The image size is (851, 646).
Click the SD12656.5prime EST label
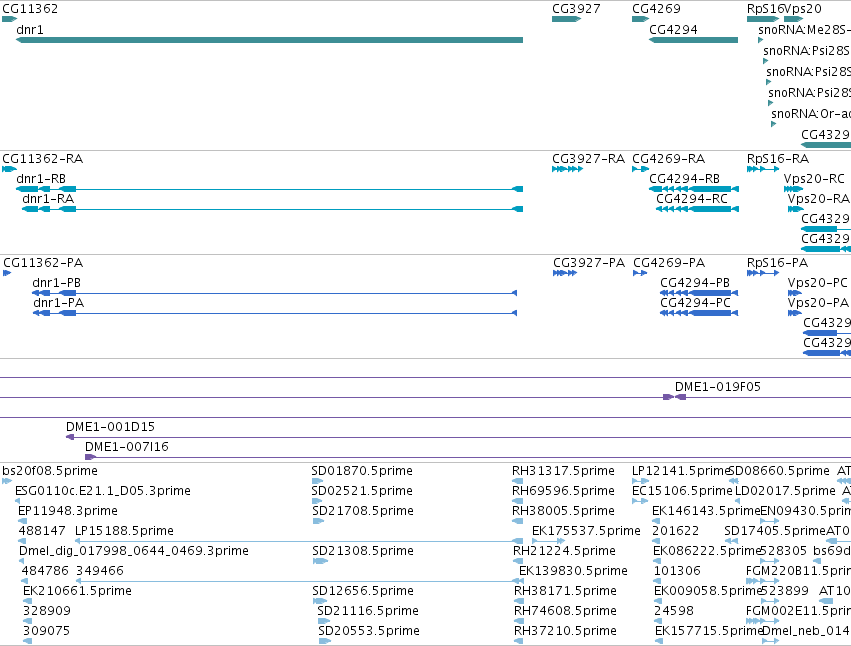click(363, 591)
